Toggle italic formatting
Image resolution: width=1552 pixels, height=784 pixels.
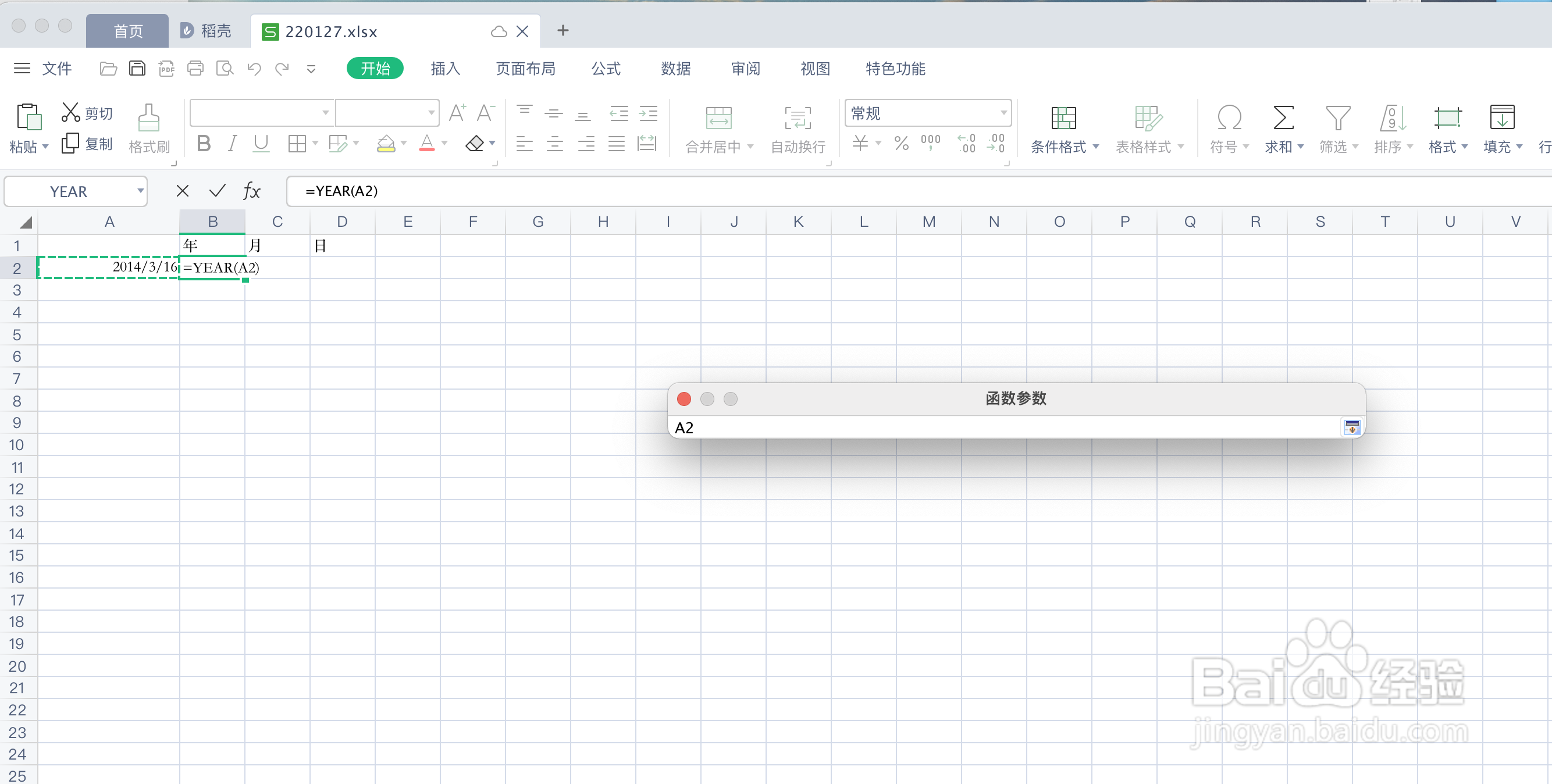232,143
